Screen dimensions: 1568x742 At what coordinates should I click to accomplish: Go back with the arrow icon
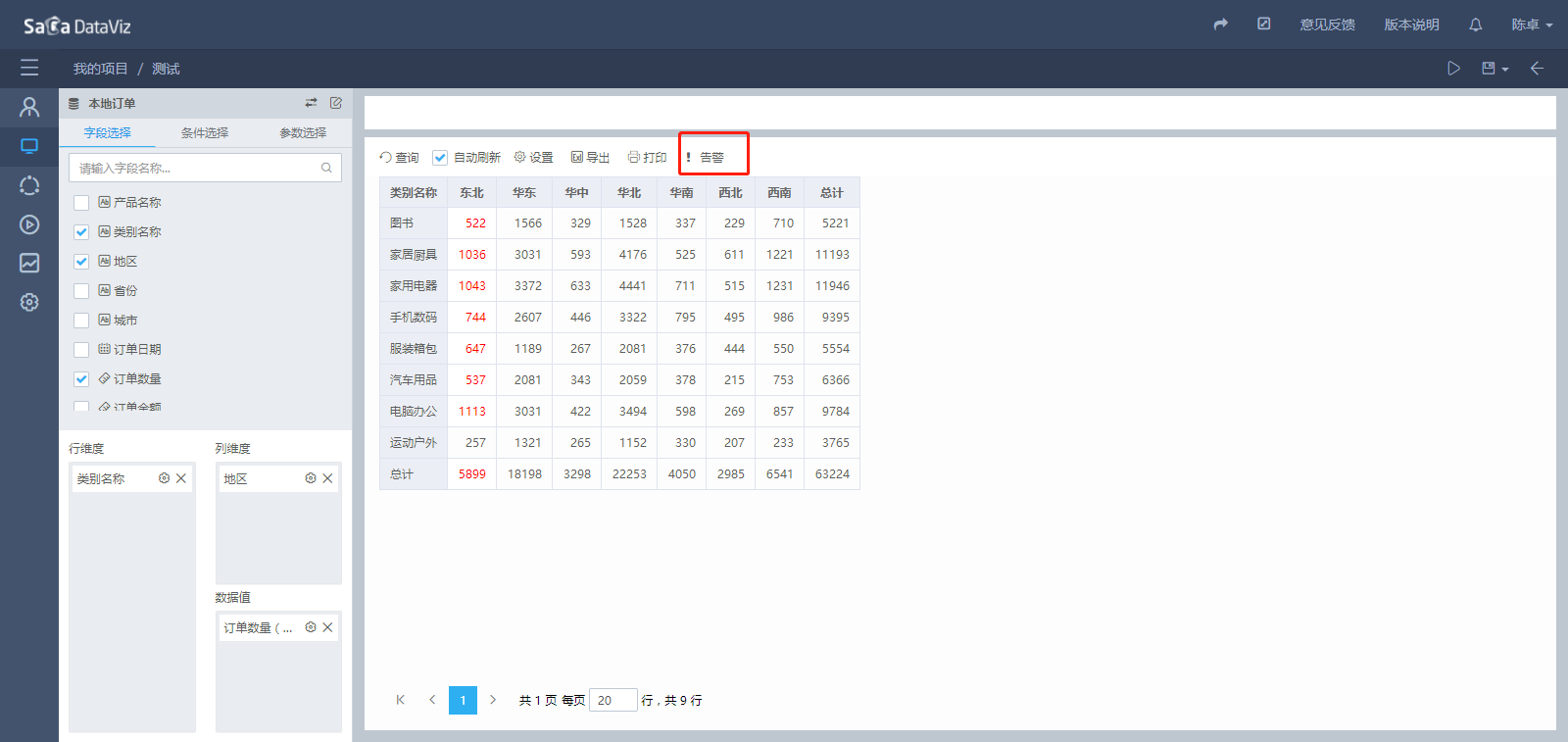[1537, 68]
